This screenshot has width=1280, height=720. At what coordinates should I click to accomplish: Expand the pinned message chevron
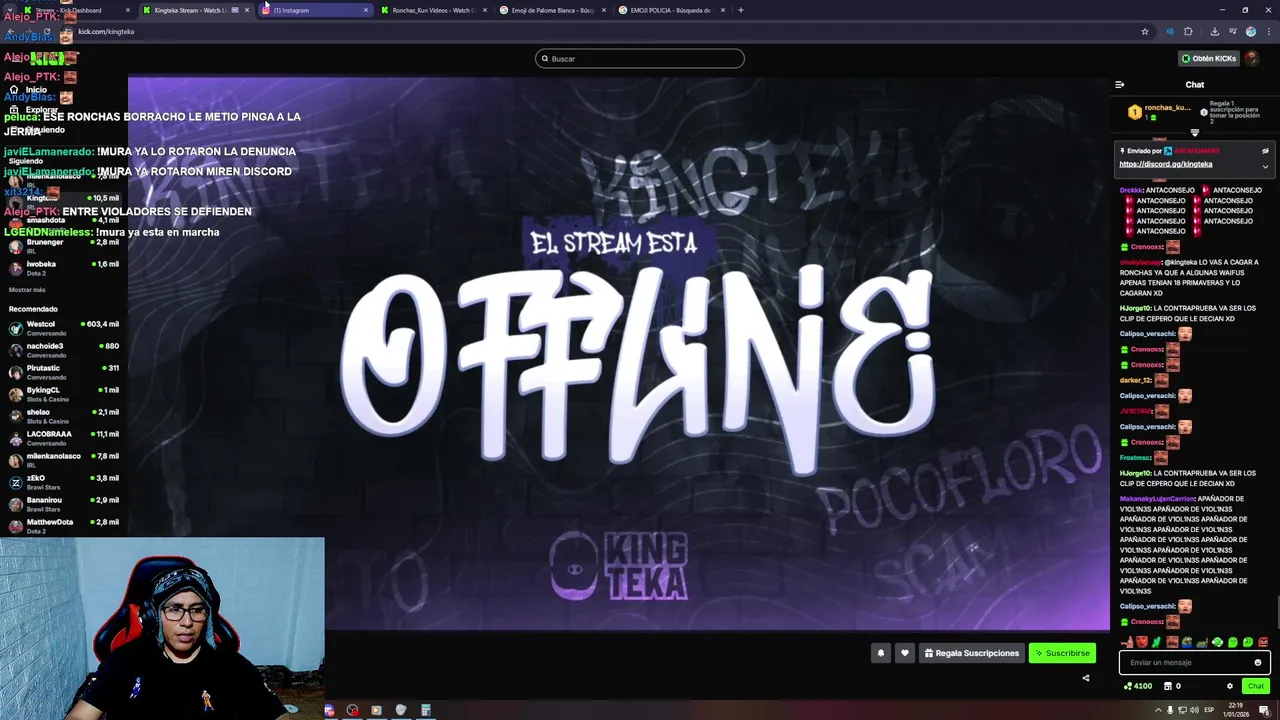1265,167
